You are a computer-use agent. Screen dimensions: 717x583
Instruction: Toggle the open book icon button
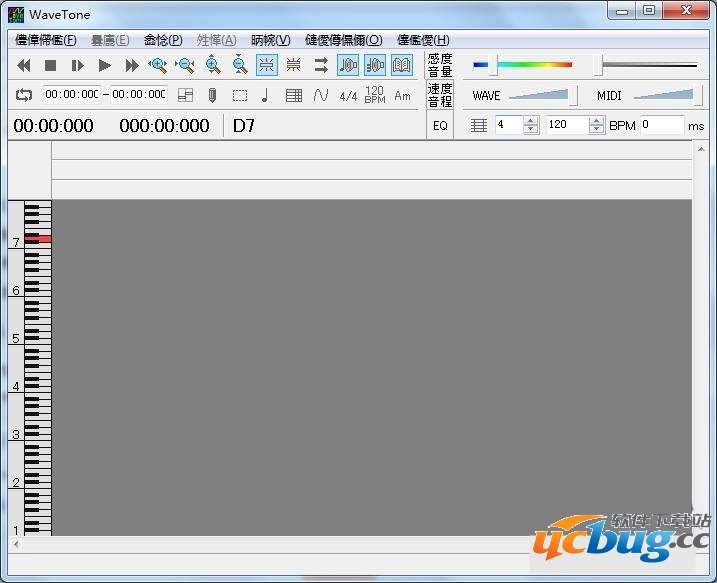click(x=402, y=66)
